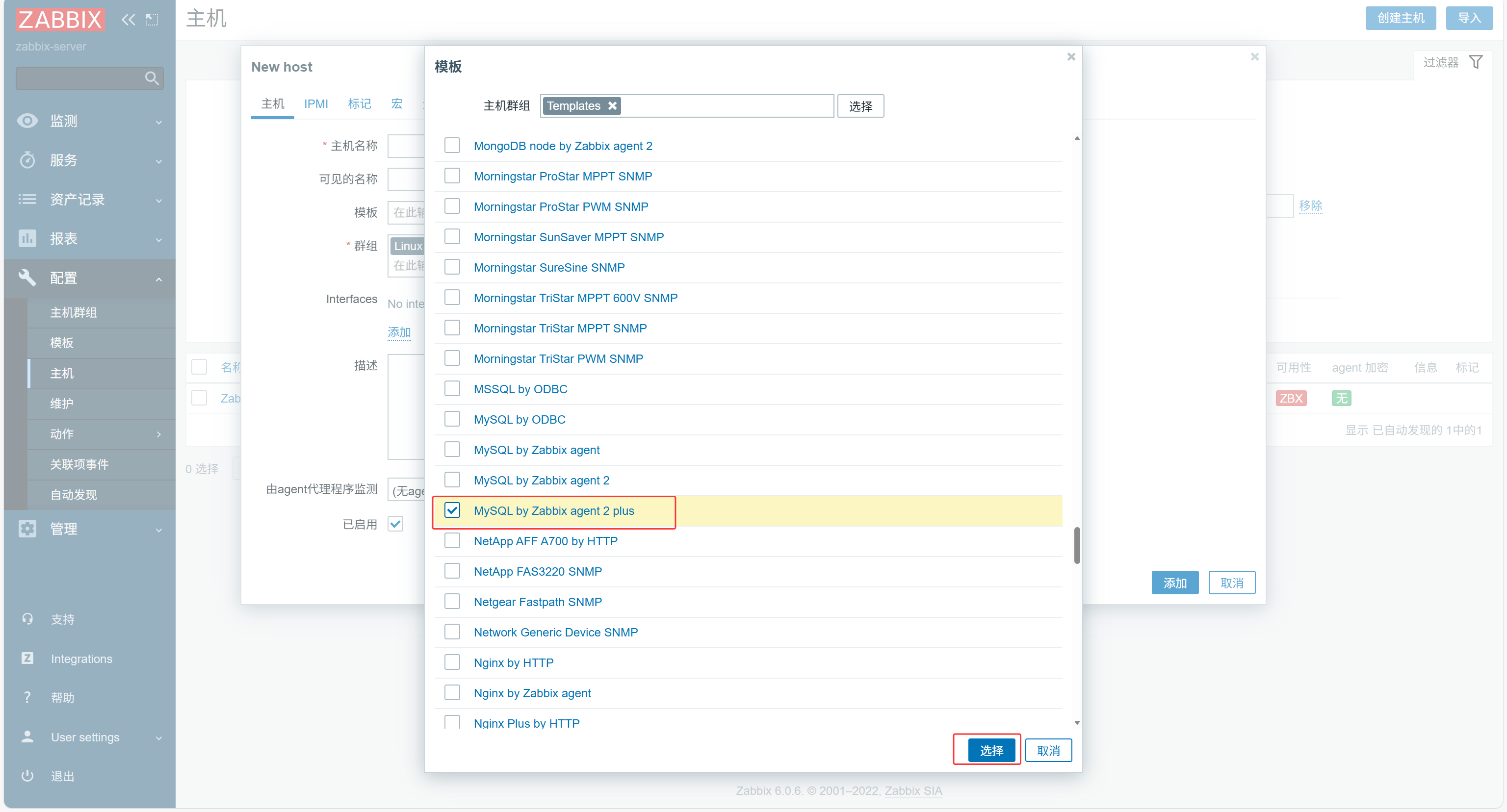This screenshot has width=1507, height=812.
Task: Check MongoDB node by Zabbix agent 2
Action: [452, 145]
